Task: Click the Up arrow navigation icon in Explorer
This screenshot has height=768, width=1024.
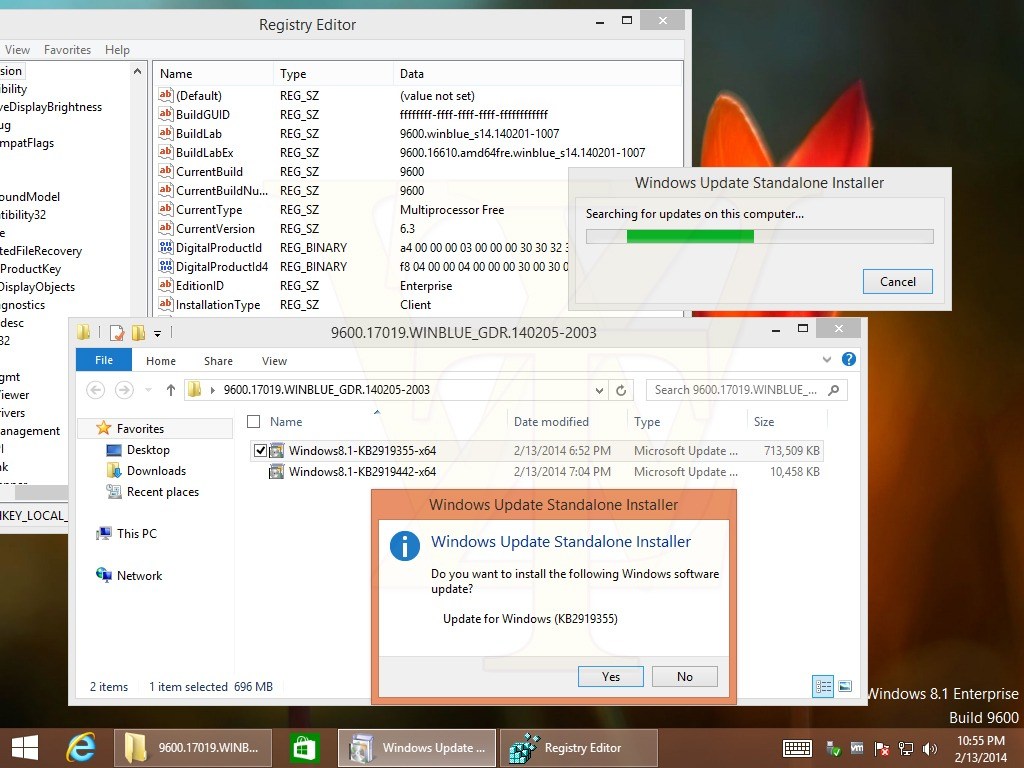Action: point(171,390)
